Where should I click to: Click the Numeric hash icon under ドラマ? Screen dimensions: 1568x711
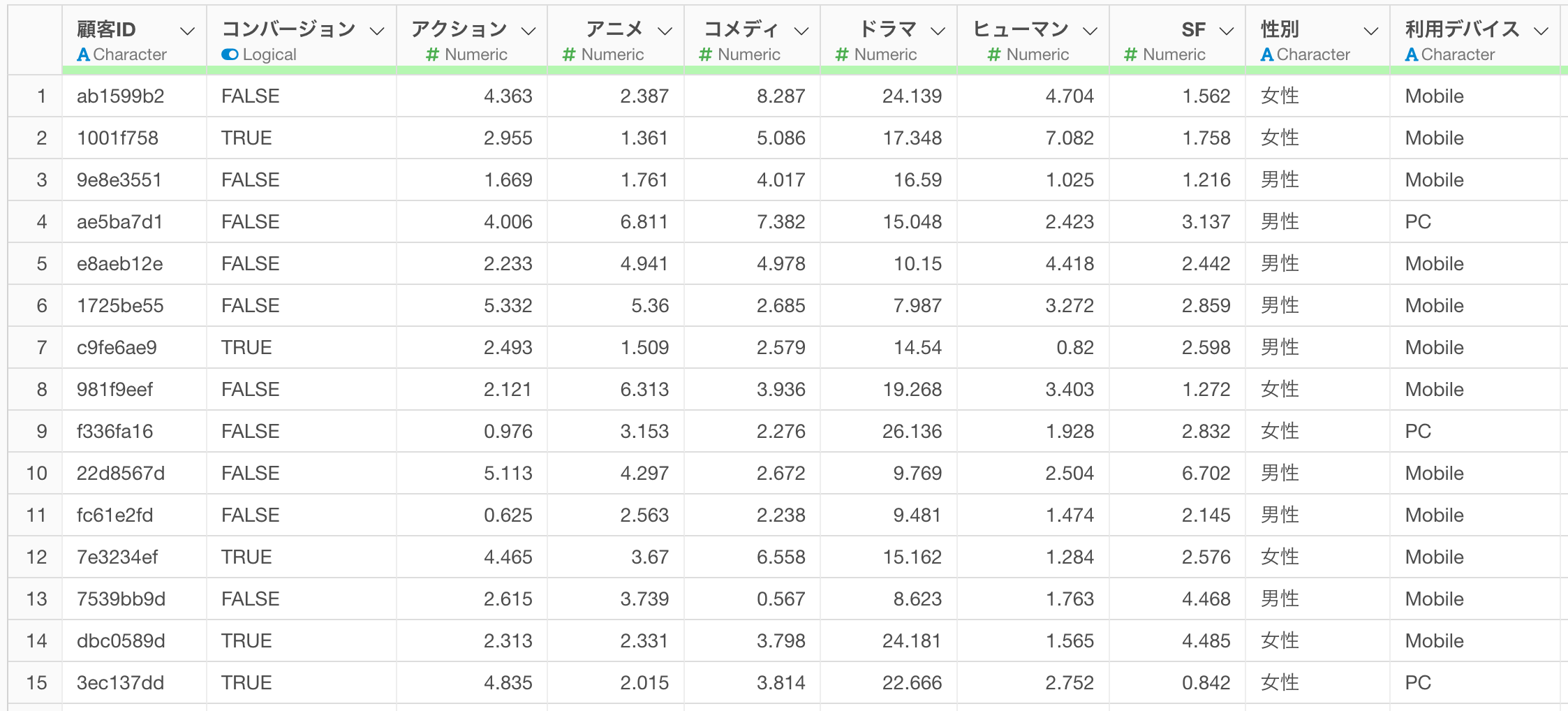pos(843,54)
